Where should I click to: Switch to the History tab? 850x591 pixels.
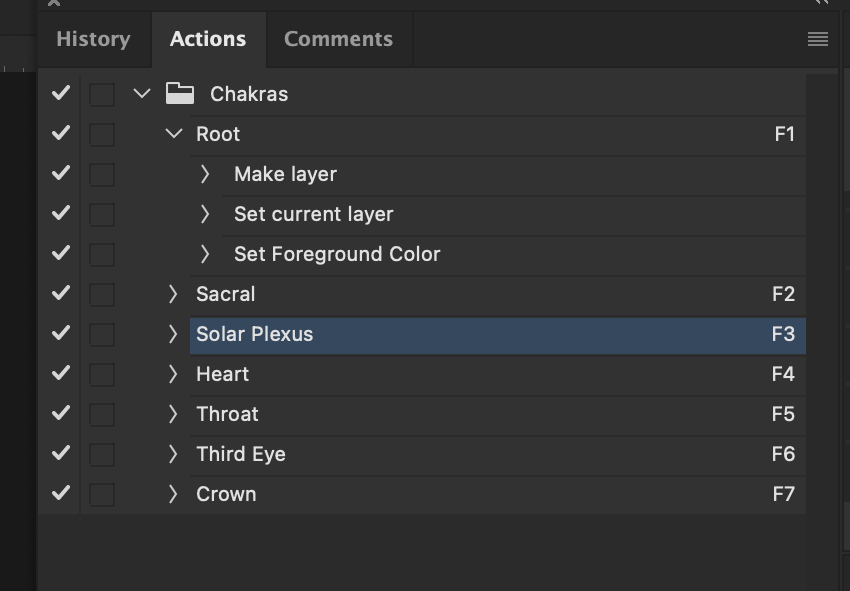[x=93, y=39]
